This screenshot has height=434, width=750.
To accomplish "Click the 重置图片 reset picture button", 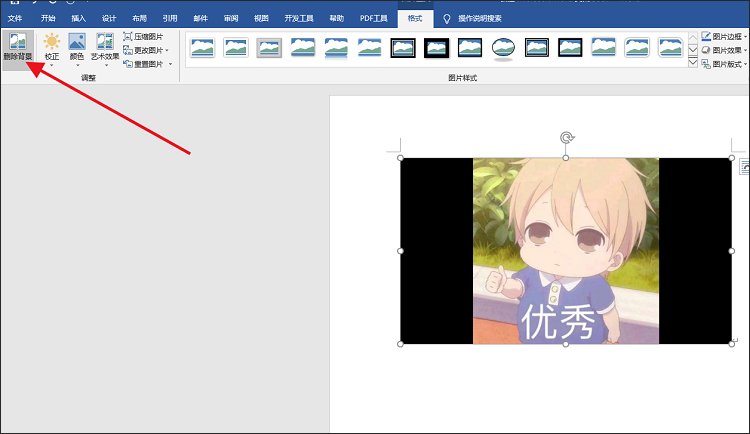I will tap(143, 64).
